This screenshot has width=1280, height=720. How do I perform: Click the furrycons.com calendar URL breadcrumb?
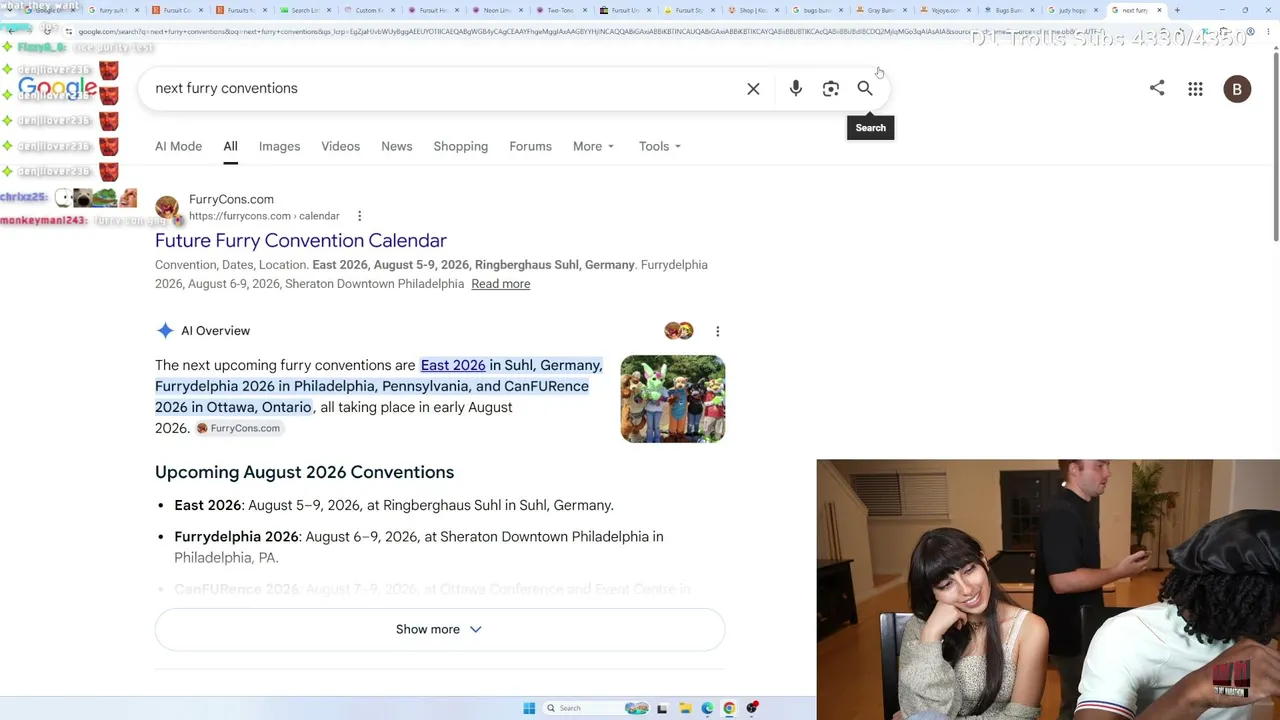point(264,216)
